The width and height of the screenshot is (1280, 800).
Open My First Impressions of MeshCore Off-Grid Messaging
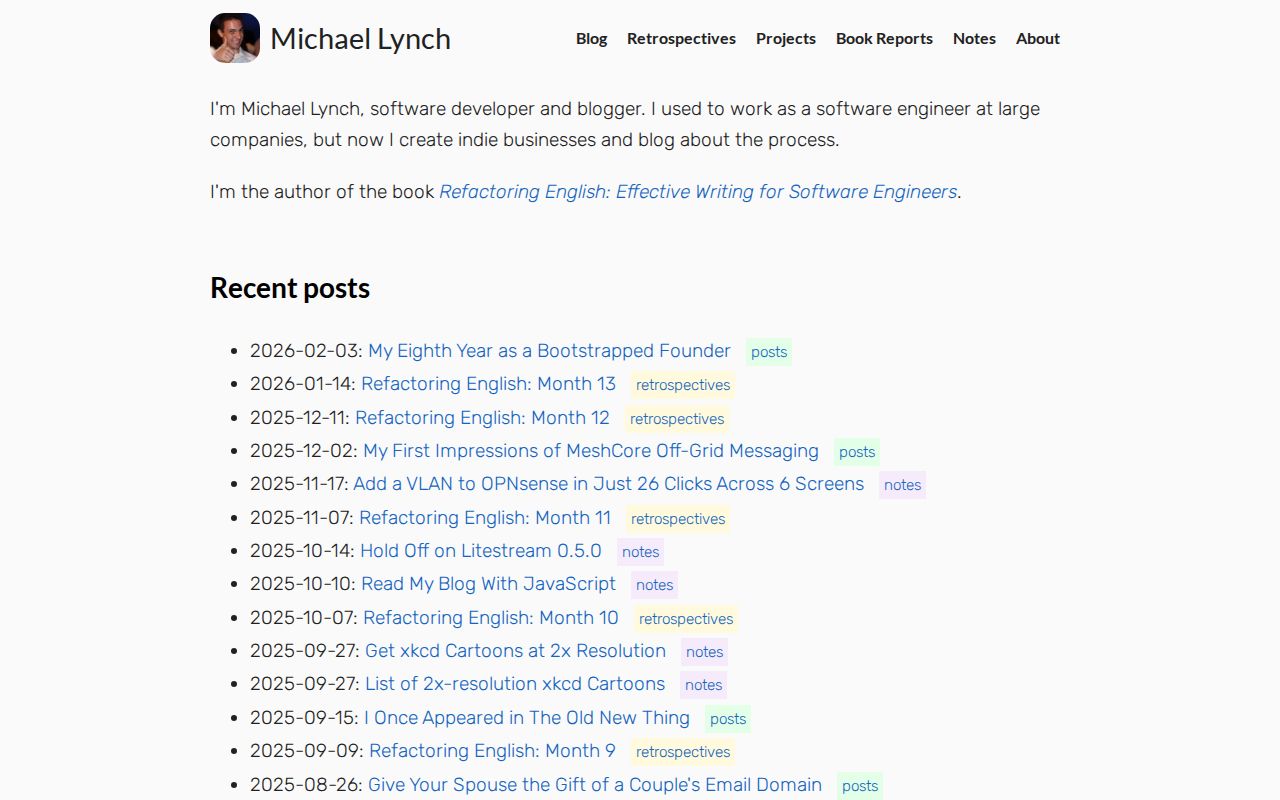pos(591,451)
